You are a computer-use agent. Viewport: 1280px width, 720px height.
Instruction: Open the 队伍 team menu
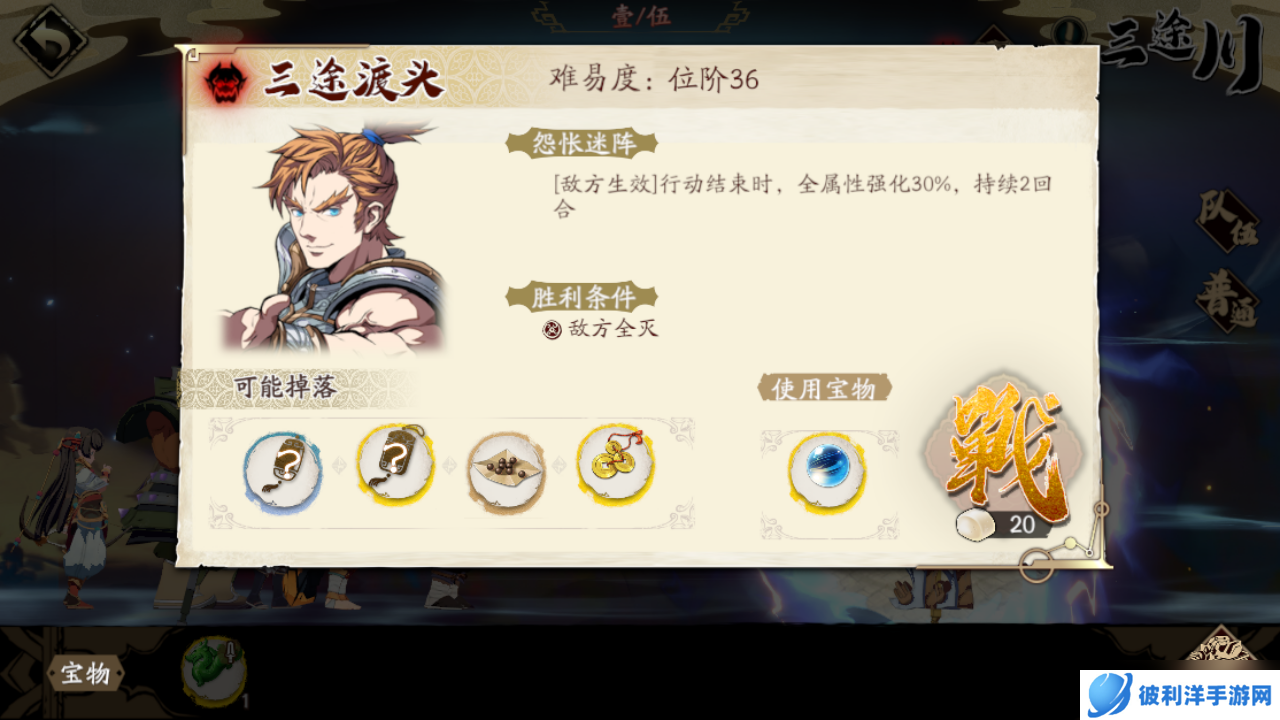point(1228,220)
